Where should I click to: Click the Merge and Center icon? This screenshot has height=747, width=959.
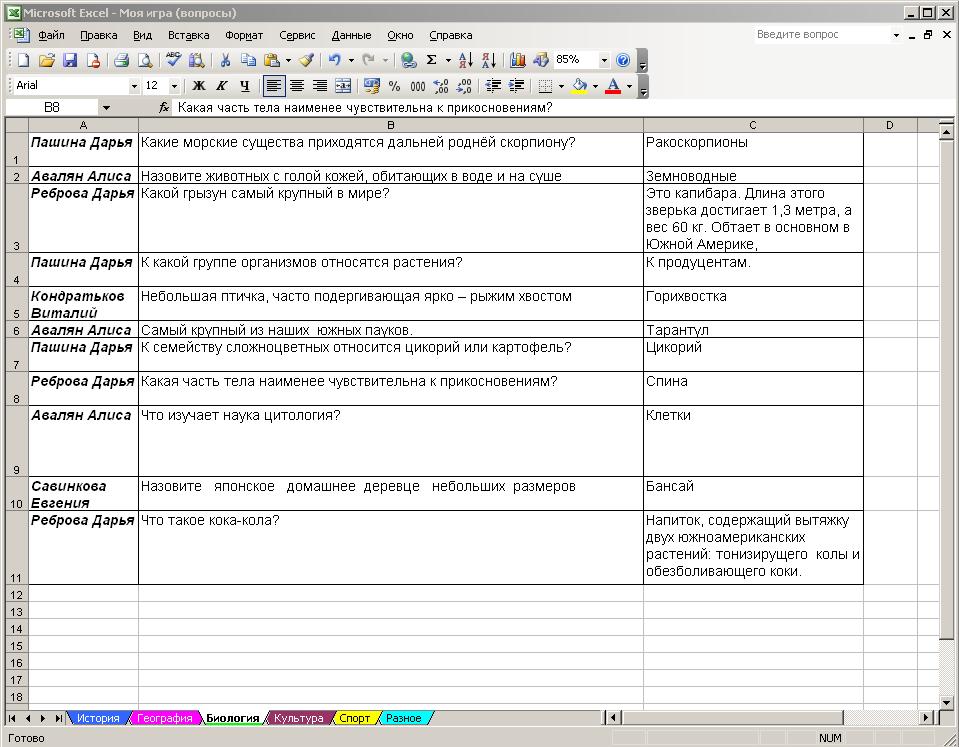click(x=343, y=86)
